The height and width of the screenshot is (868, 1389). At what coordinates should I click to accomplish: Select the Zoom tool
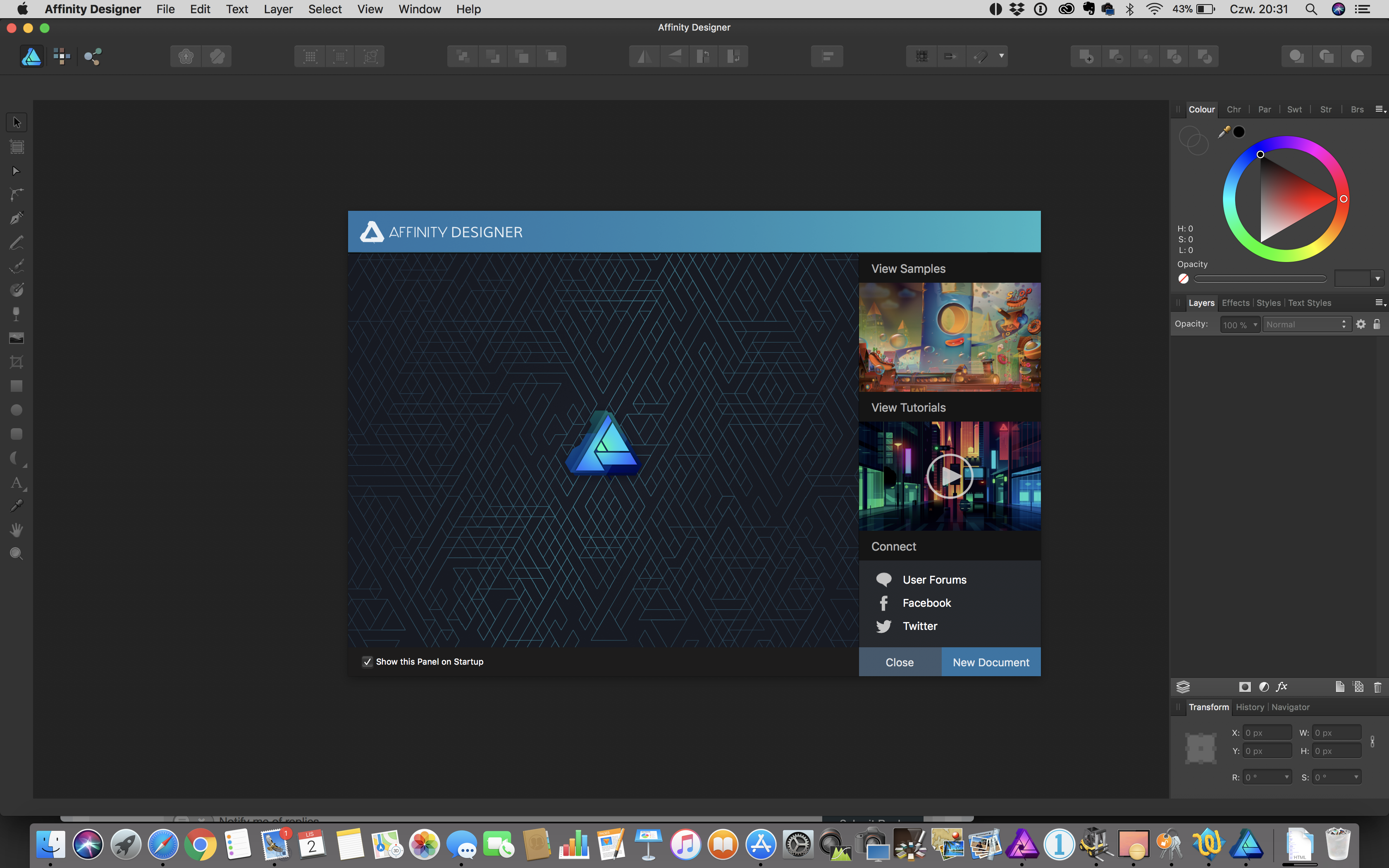(x=17, y=554)
